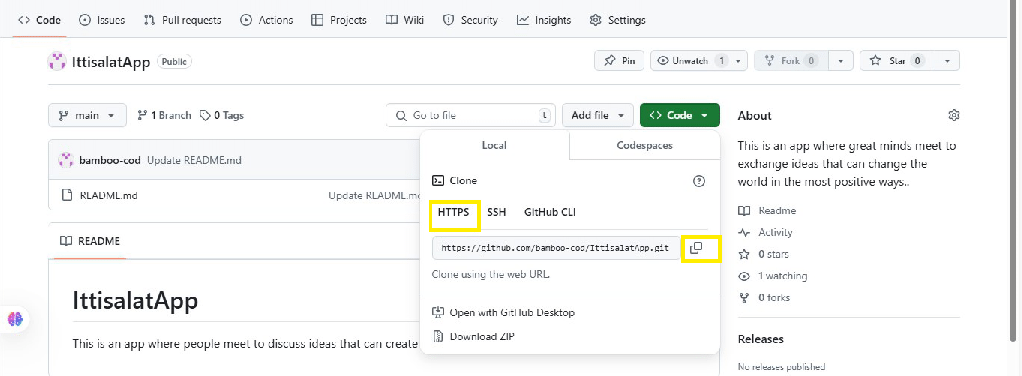View the 1 Branch link
Image resolution: width=1022 pixels, height=376 pixels.
(164, 115)
